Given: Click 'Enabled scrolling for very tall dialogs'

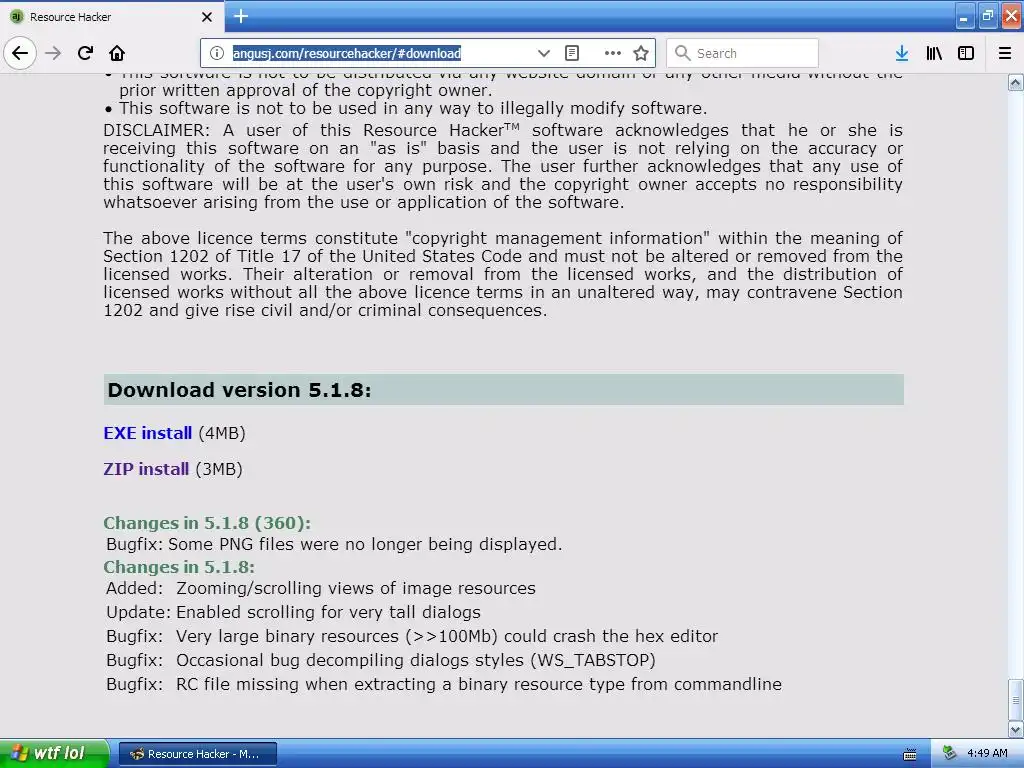Looking at the screenshot, I should pyautogui.click(x=328, y=612).
